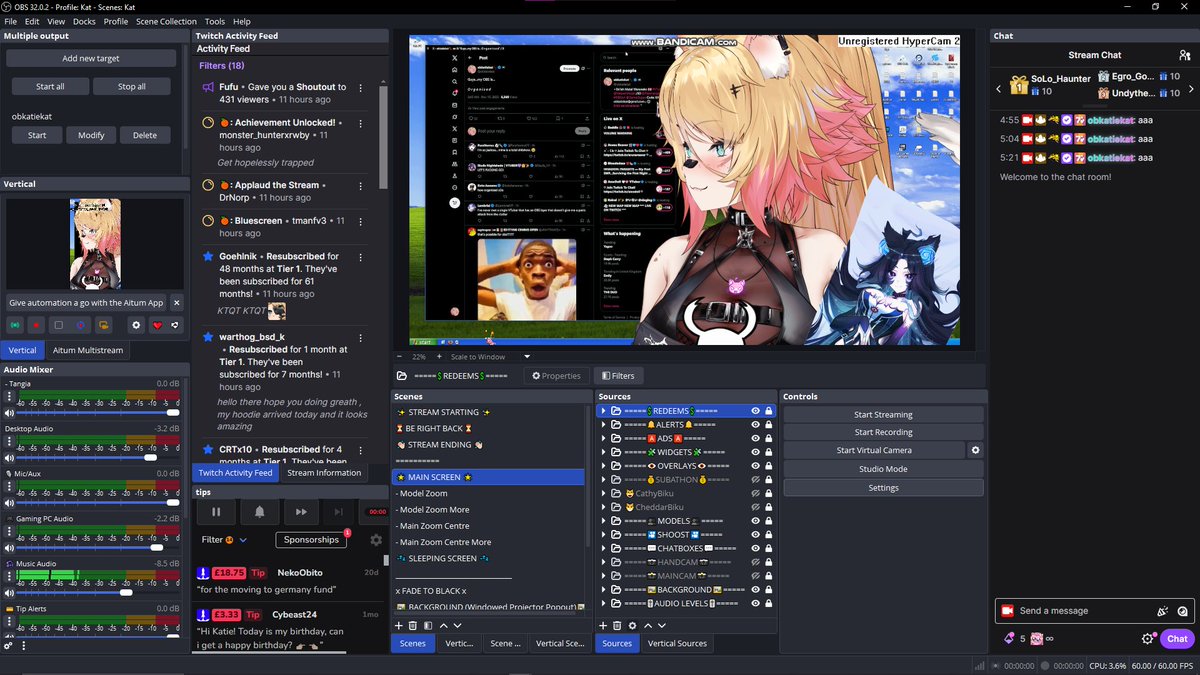Expand the MAINCAM source group
Viewport: 1200px width, 675px height.
pos(603,576)
